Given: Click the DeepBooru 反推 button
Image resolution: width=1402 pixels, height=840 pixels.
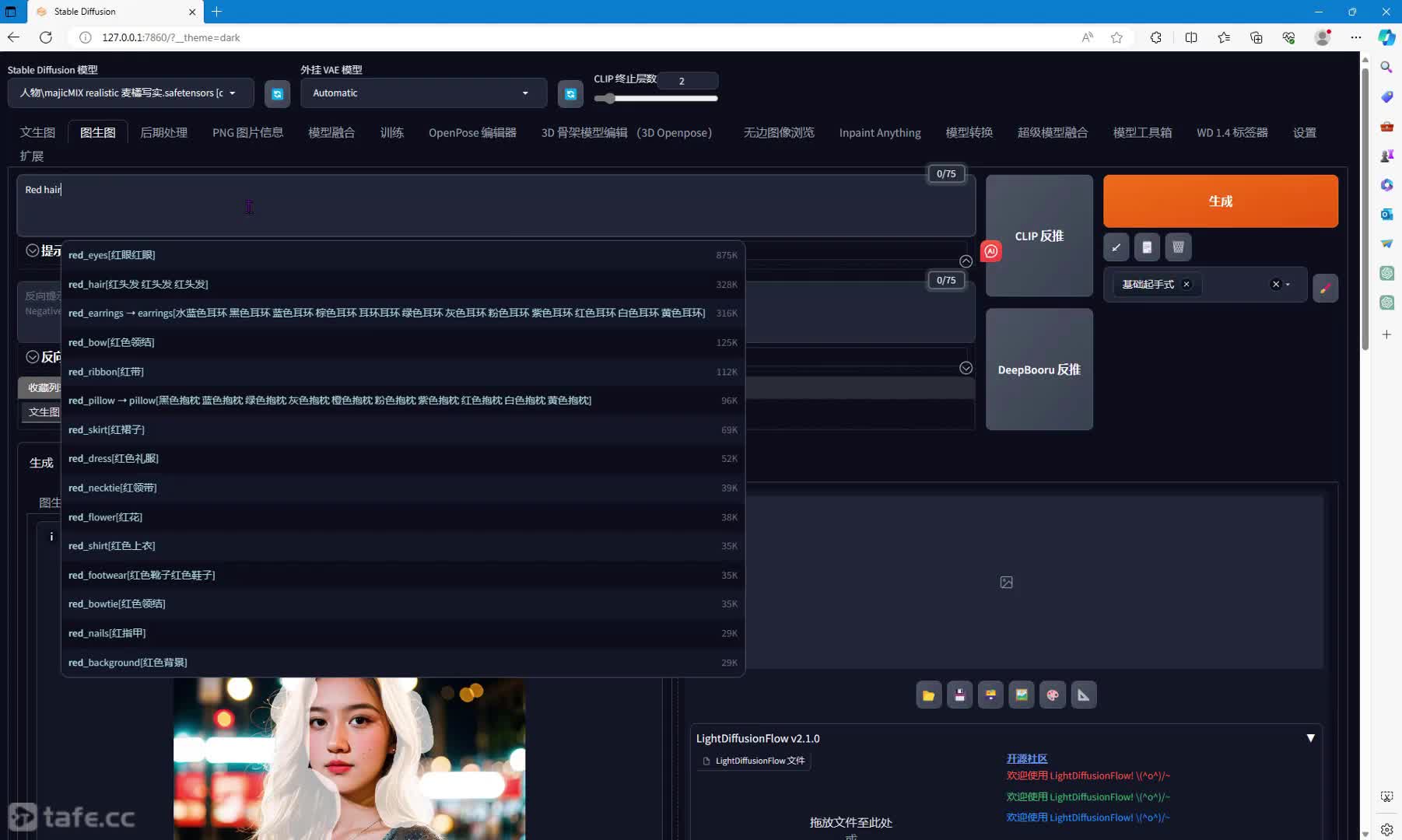Looking at the screenshot, I should (1039, 369).
